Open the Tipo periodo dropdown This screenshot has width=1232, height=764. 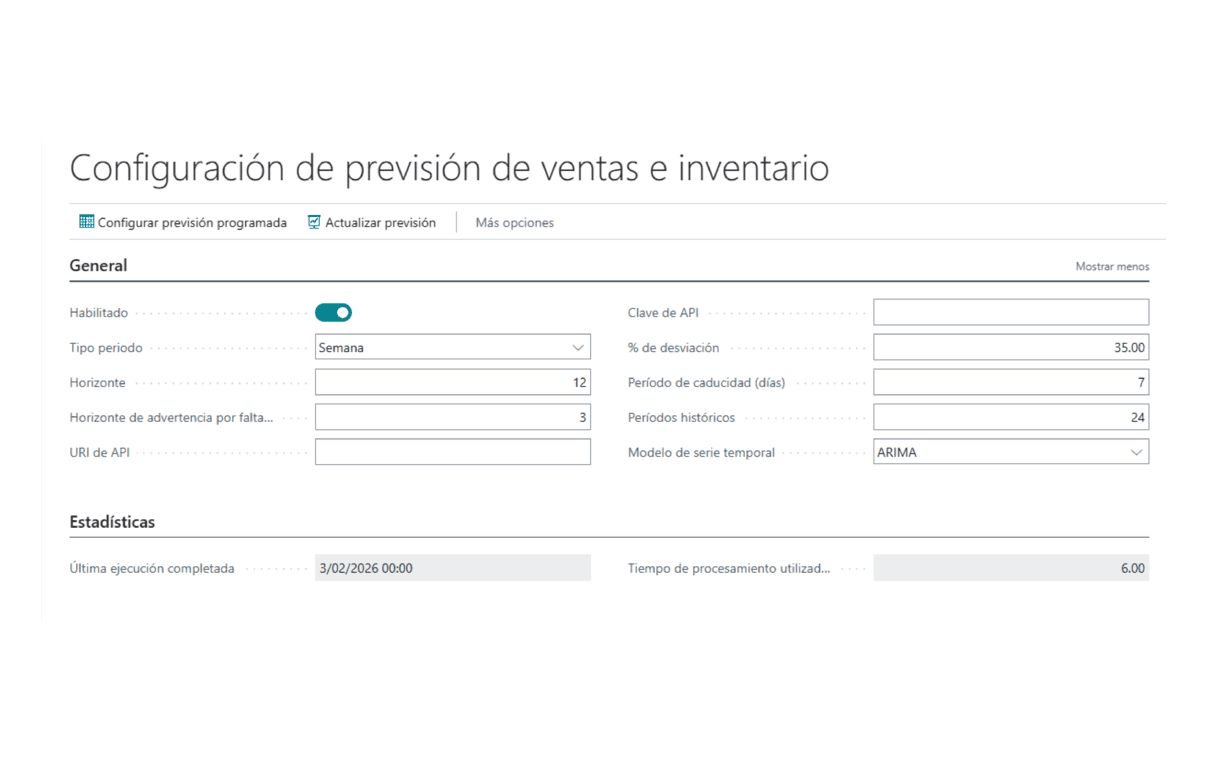click(x=452, y=347)
